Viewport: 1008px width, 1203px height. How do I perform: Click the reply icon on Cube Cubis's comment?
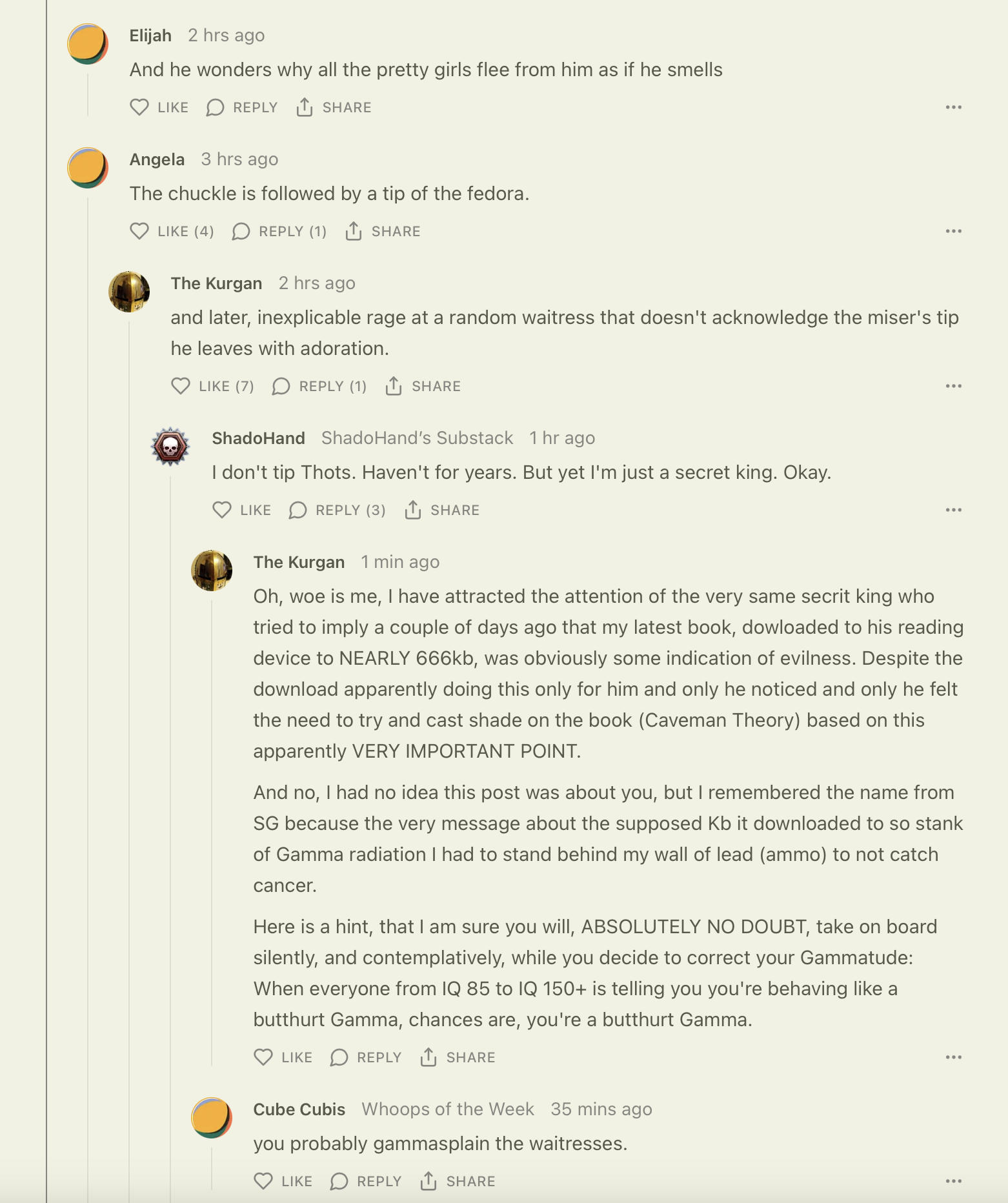point(339,1181)
